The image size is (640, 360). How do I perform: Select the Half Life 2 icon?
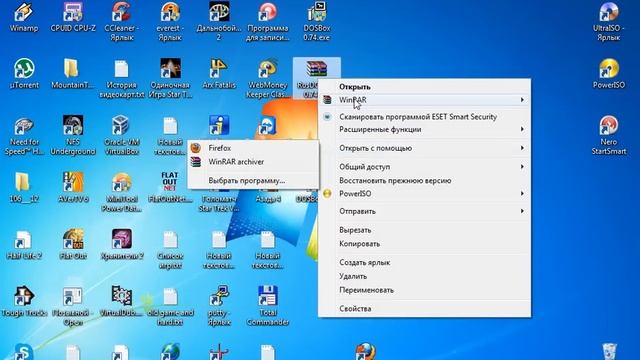click(x=24, y=245)
